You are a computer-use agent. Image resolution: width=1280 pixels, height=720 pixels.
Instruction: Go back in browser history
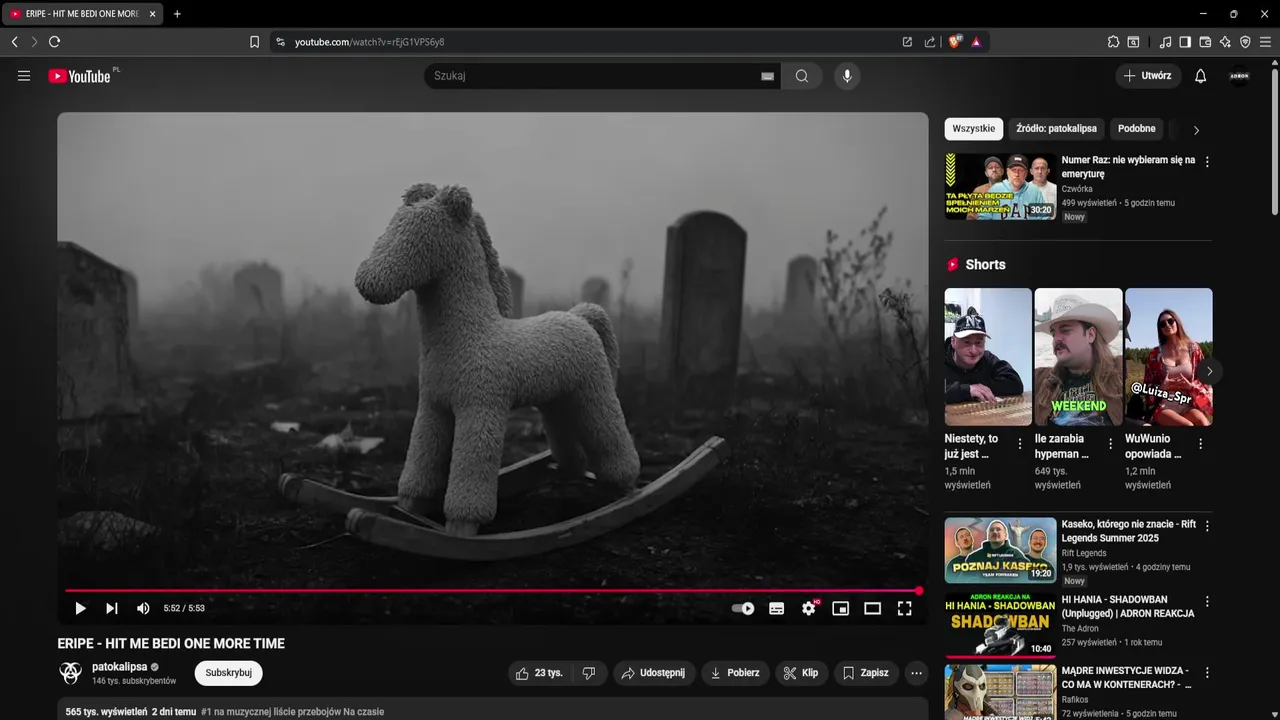15,42
